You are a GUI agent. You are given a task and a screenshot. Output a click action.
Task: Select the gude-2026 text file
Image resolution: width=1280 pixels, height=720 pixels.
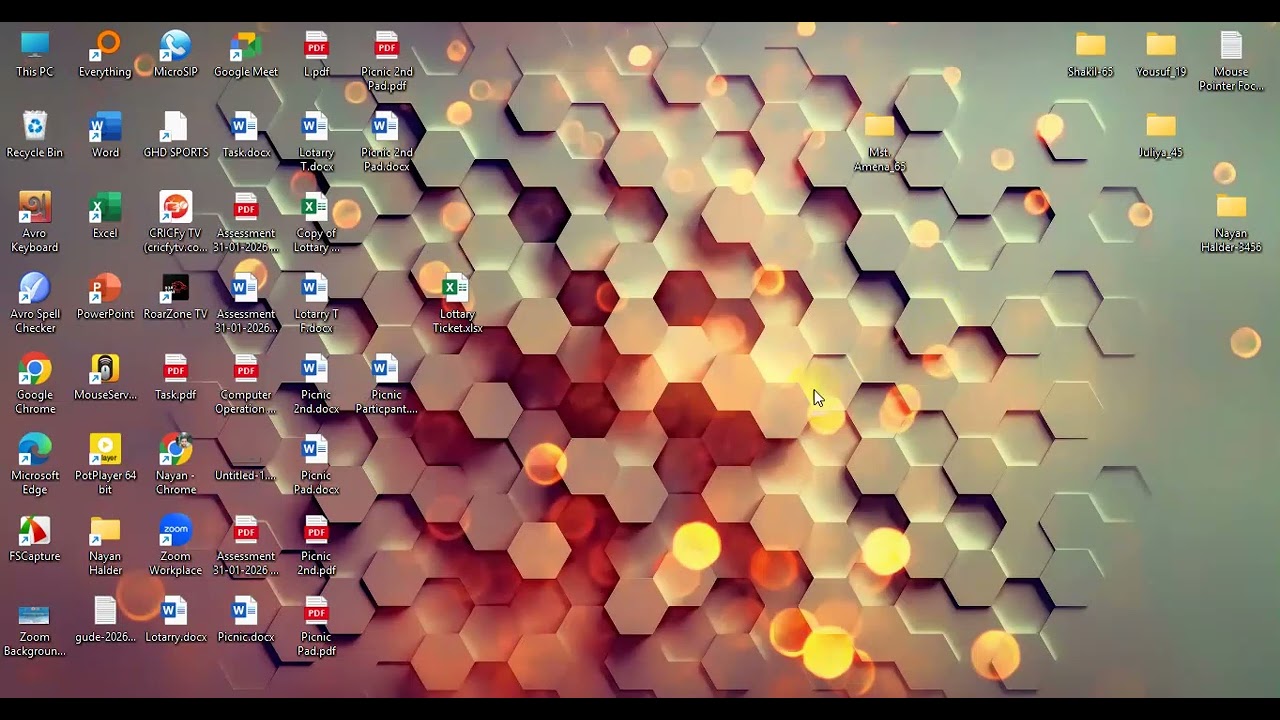click(x=105, y=619)
